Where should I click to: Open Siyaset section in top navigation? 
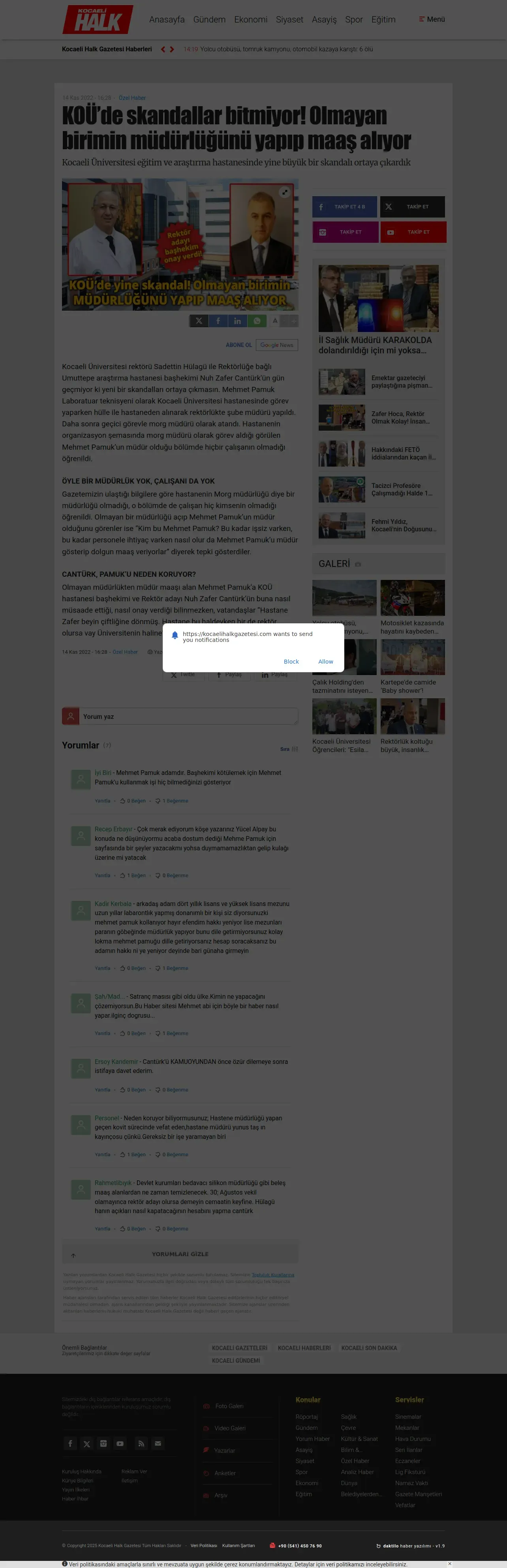[290, 19]
